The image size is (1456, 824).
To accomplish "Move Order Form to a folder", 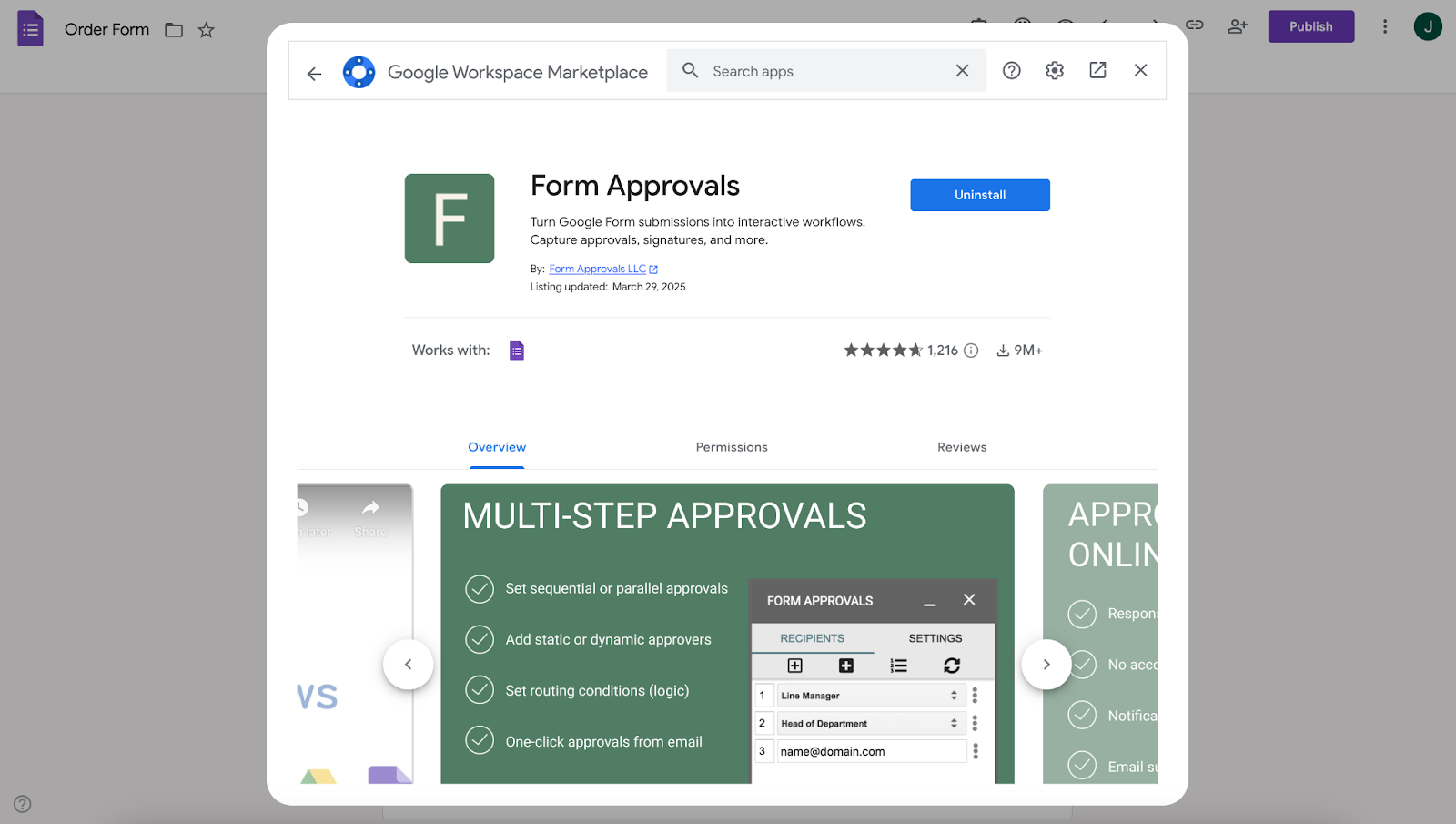I will (174, 30).
